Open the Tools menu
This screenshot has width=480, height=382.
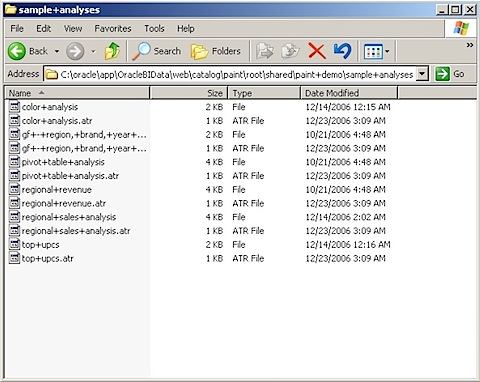point(154,29)
